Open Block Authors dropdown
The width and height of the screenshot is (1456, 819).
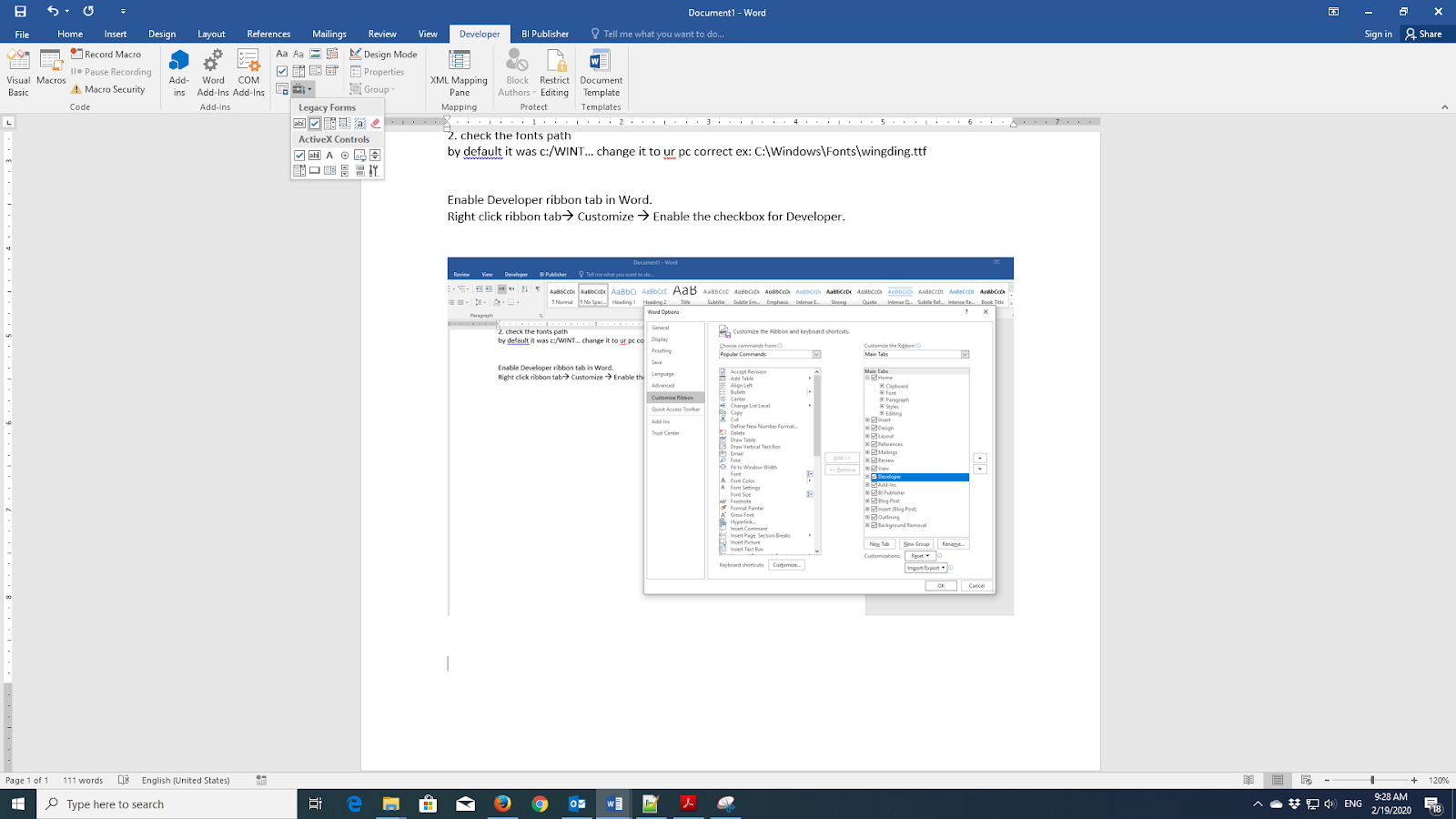(x=517, y=73)
